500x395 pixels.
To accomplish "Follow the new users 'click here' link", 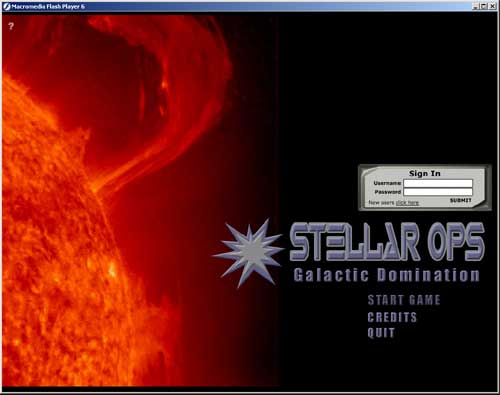I will pos(407,203).
